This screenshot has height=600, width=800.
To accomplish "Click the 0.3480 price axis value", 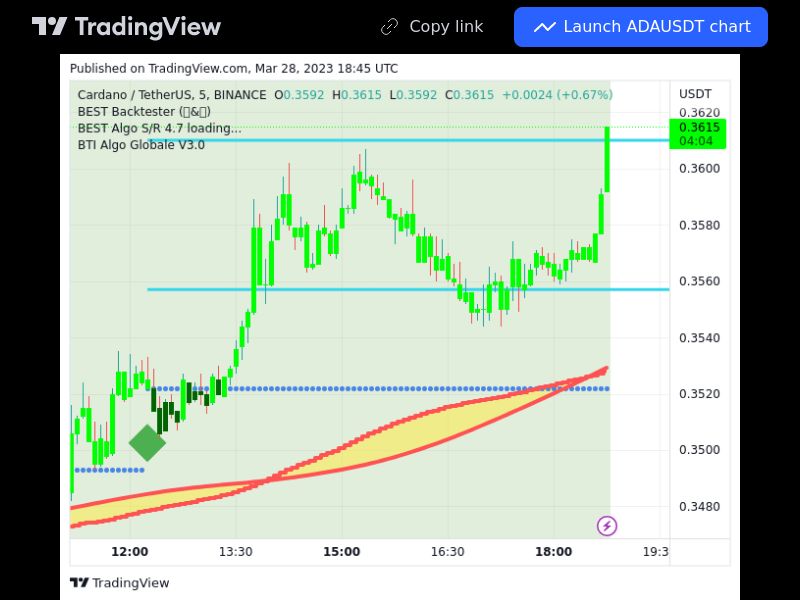I will coord(699,507).
